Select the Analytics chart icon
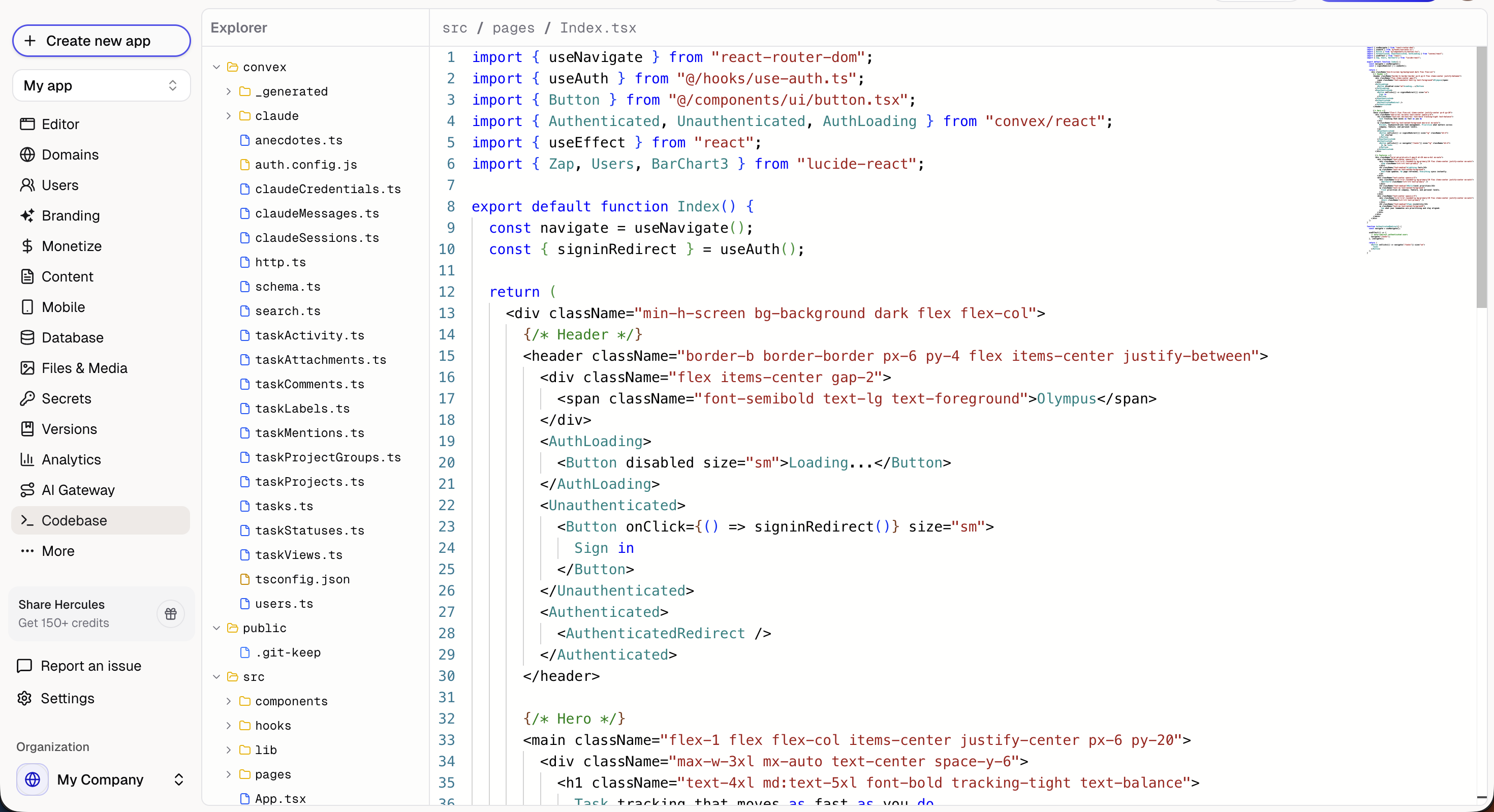This screenshot has height=812, width=1494. pyautogui.click(x=28, y=459)
